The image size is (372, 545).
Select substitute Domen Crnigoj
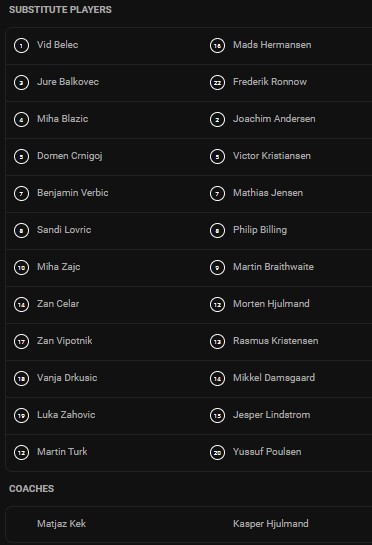[70, 156]
